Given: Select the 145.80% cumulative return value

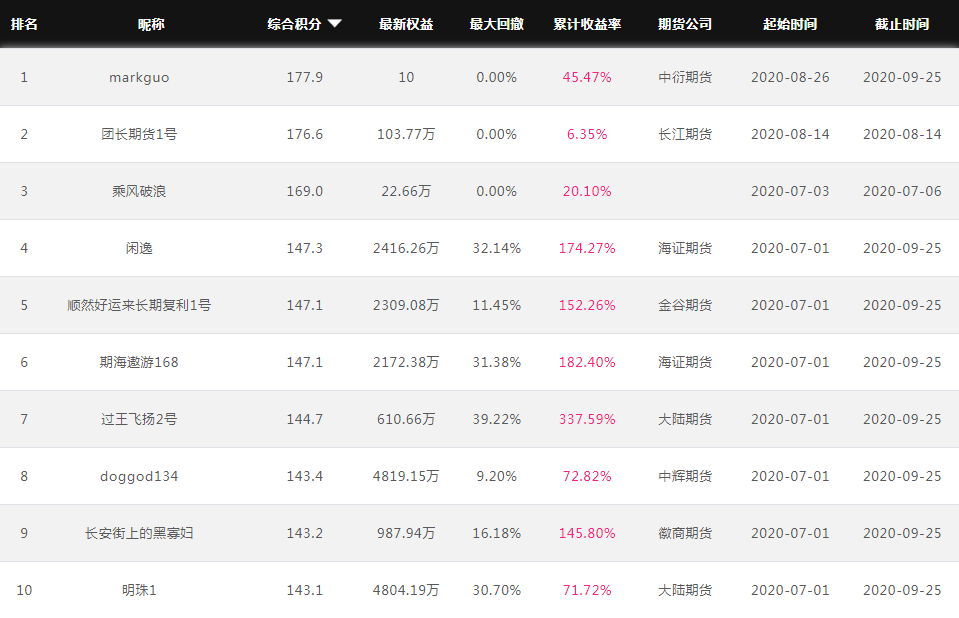Looking at the screenshot, I should coord(587,533).
